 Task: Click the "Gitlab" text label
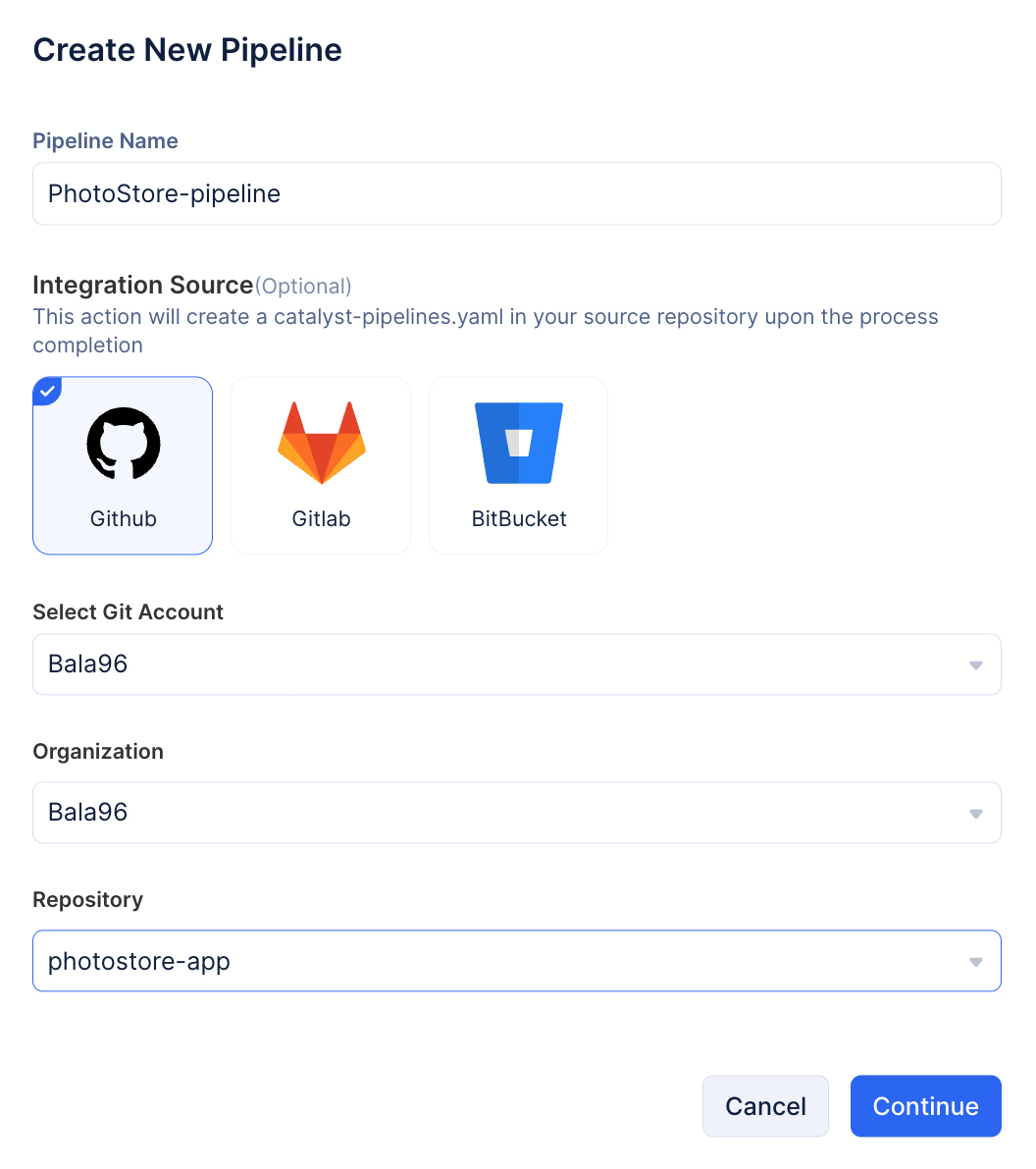[321, 519]
